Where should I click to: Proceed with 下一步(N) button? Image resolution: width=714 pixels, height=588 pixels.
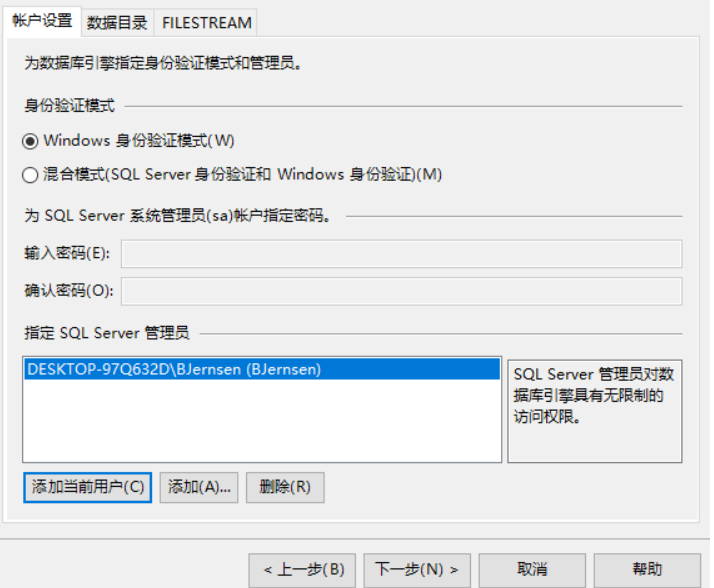[417, 570]
